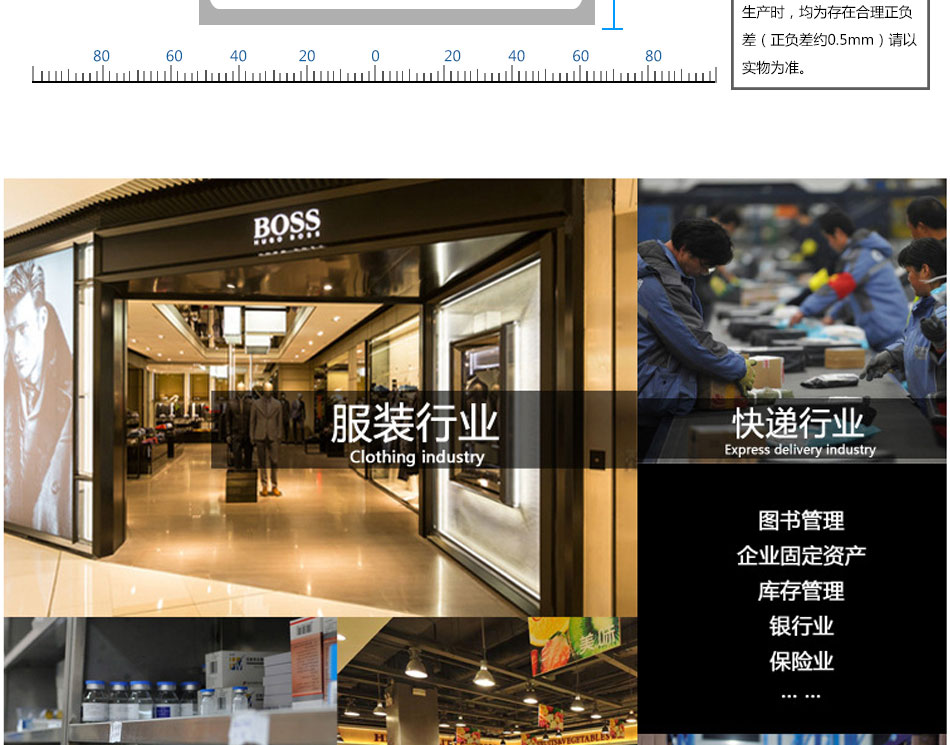Select the 'Clothing industry' English caption
The height and width of the screenshot is (745, 950).
pyautogui.click(x=416, y=457)
